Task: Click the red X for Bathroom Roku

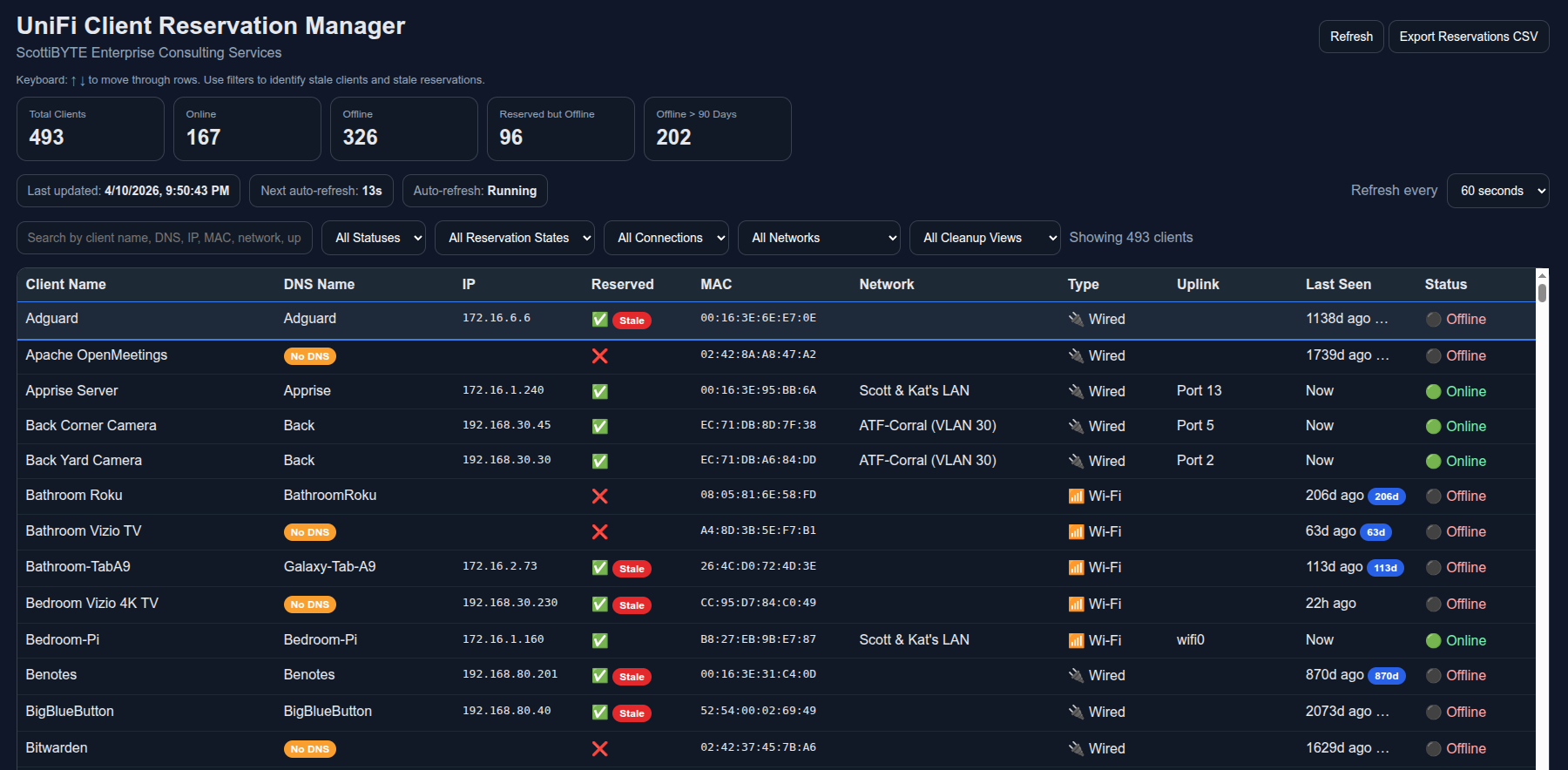Action: coord(599,496)
